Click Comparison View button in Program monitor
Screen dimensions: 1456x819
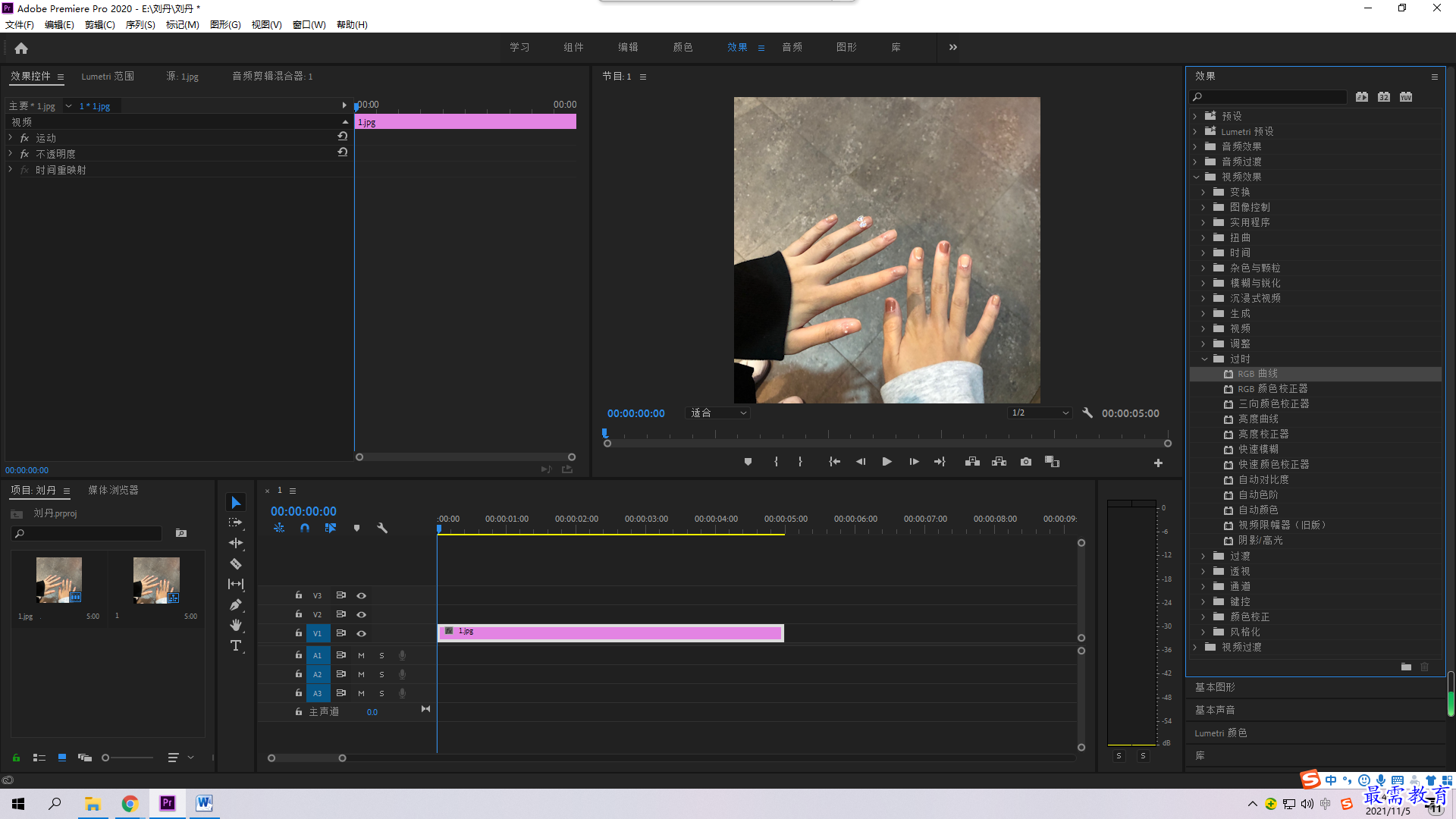point(1052,462)
